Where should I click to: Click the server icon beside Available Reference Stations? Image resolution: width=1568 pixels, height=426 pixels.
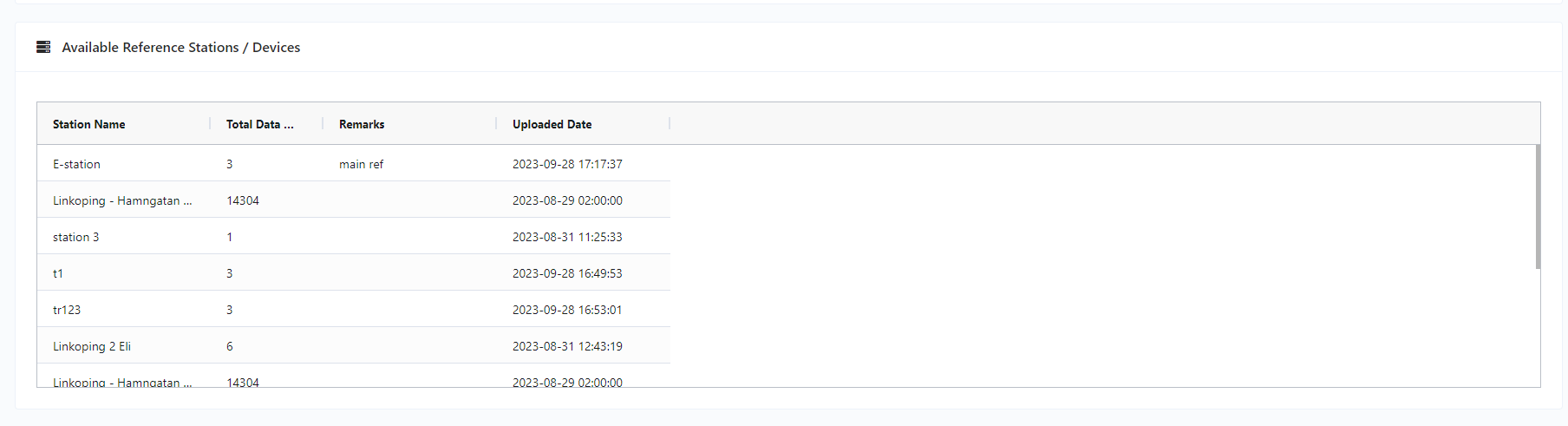(x=43, y=47)
